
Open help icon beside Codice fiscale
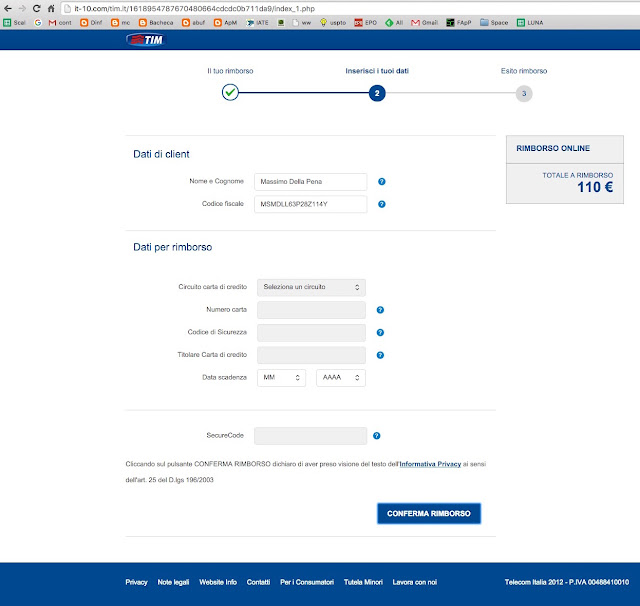coord(382,204)
